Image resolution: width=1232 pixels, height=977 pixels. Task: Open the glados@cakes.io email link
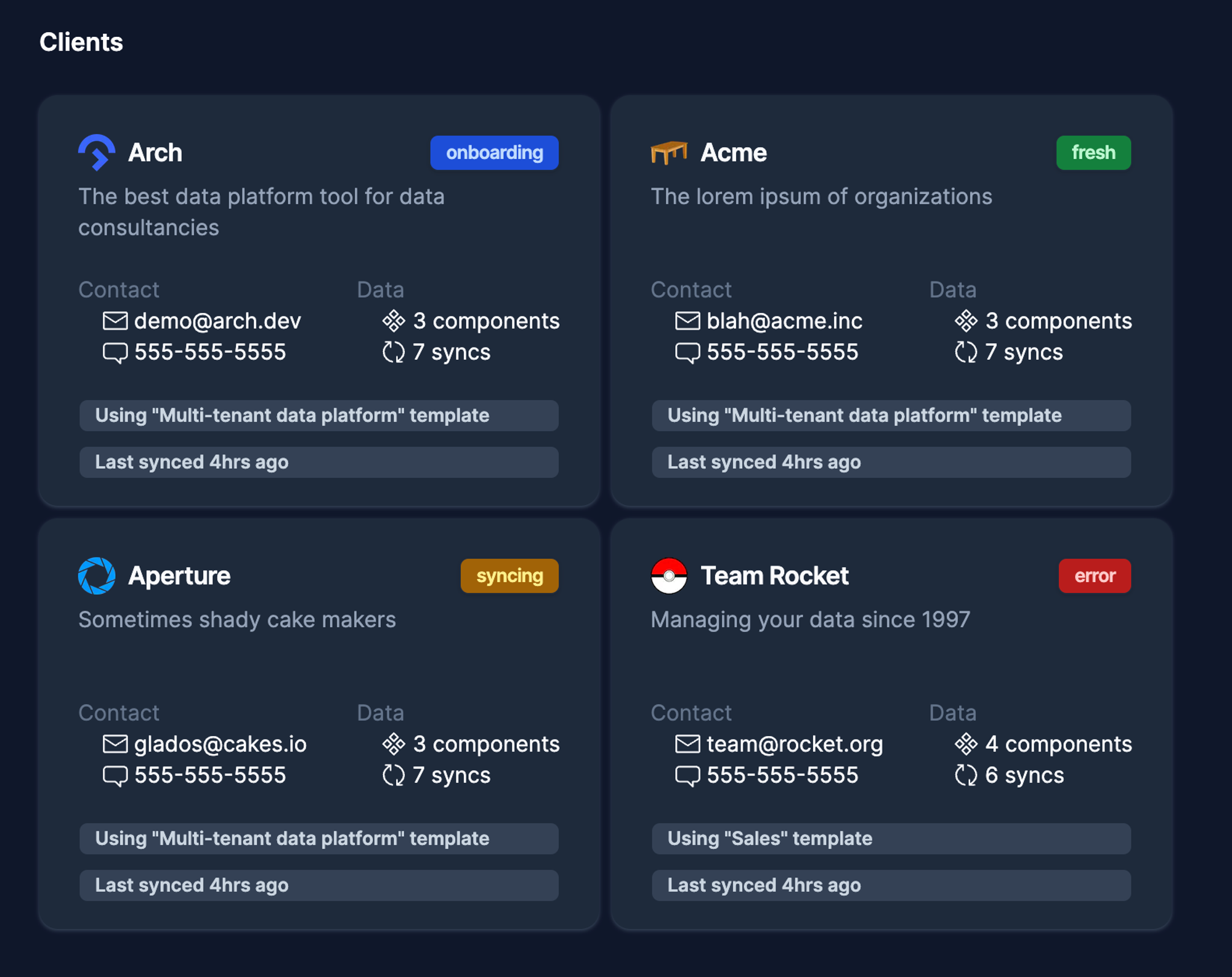[221, 744]
